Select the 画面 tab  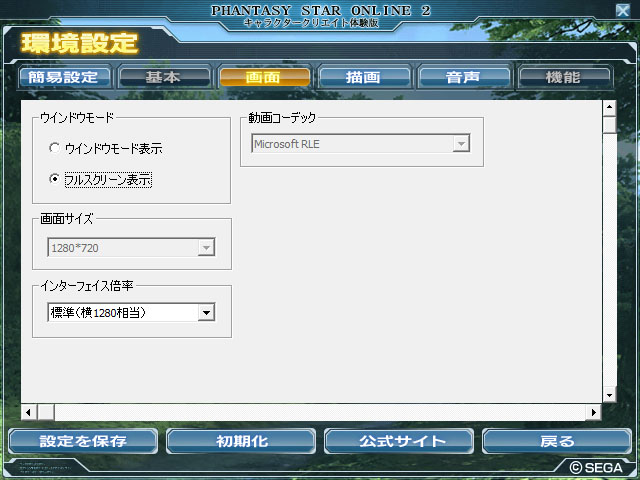point(264,77)
